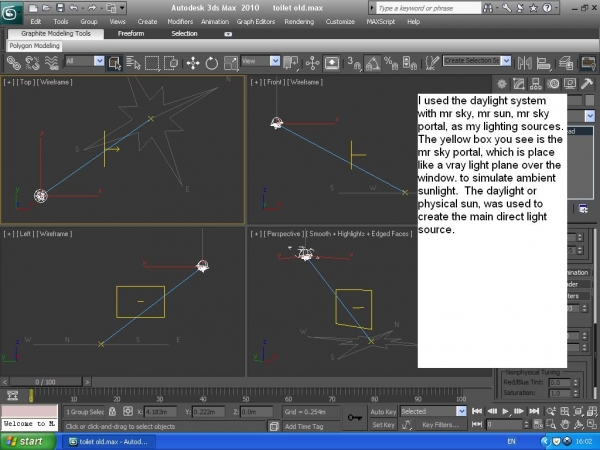The width and height of the screenshot is (600, 450).
Task: Choose the Rectangular Selection Region tool
Action: point(152,63)
